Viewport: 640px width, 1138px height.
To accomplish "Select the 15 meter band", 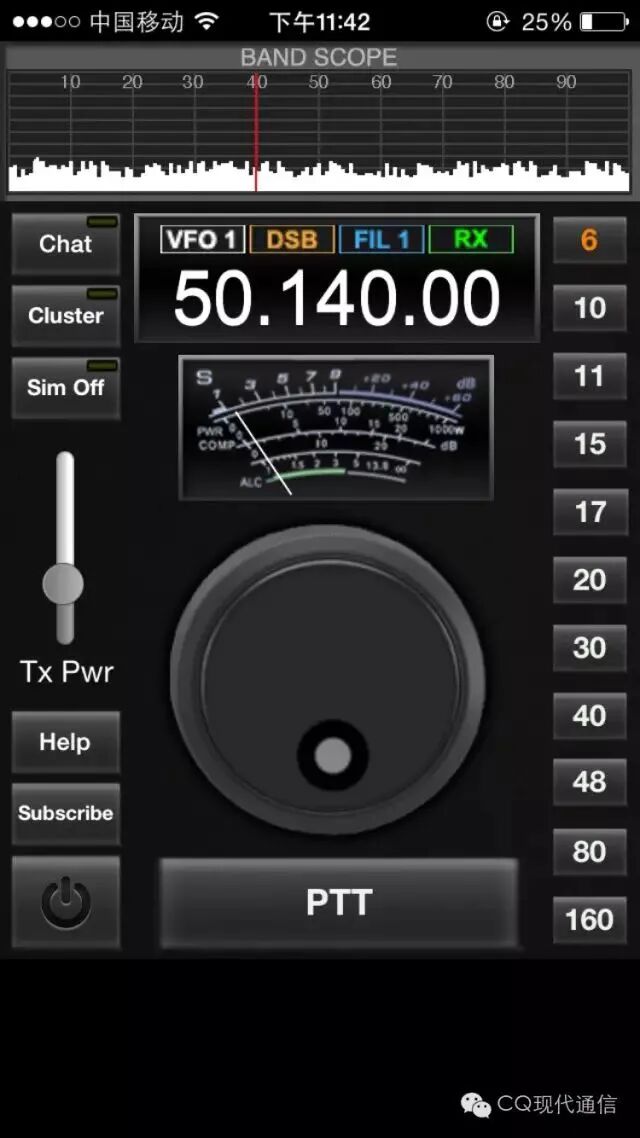I will 589,444.
